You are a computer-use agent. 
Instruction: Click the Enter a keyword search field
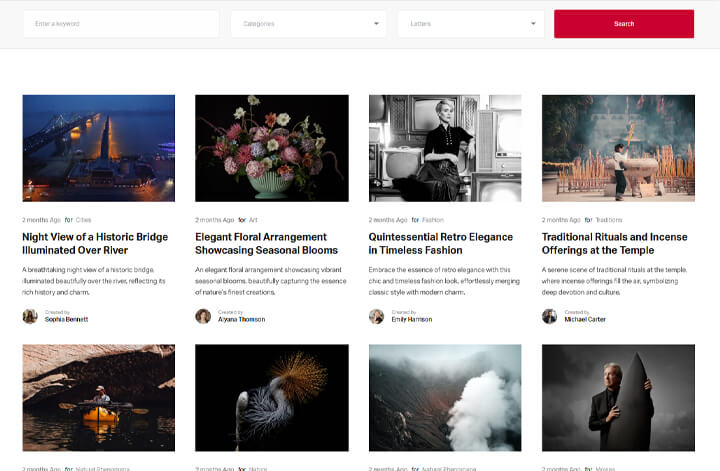[121, 24]
